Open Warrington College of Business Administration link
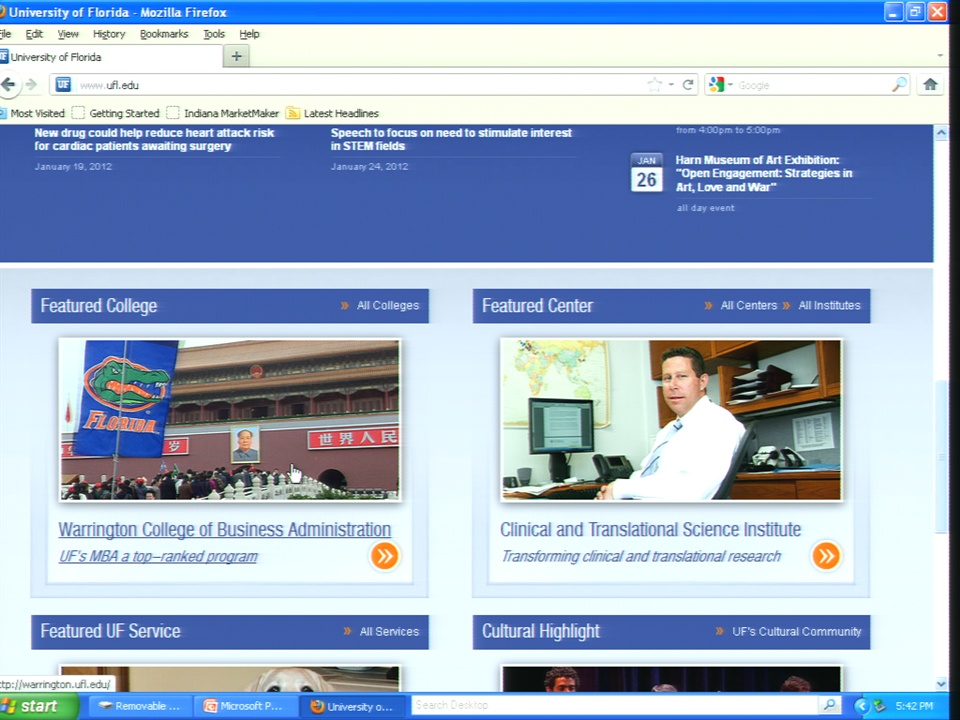Screen dimensions: 960x720 click(225, 530)
